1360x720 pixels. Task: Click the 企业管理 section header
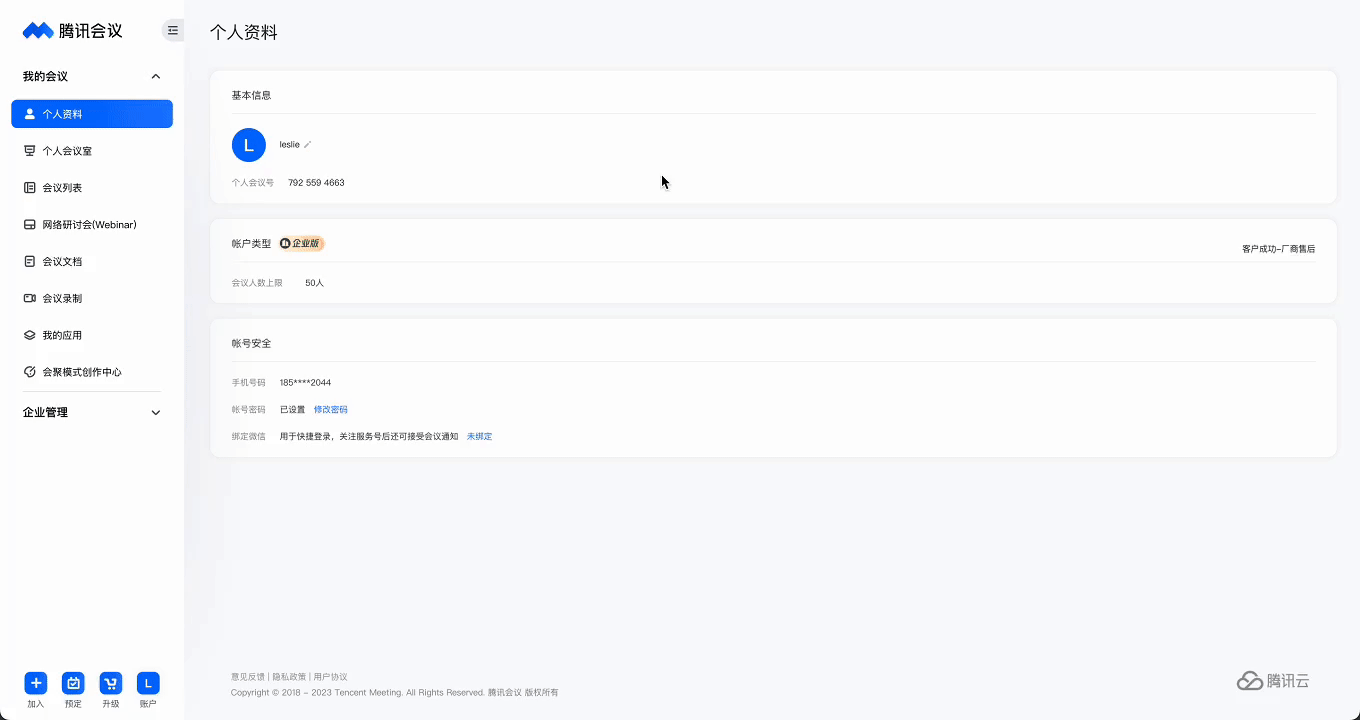[x=45, y=413]
